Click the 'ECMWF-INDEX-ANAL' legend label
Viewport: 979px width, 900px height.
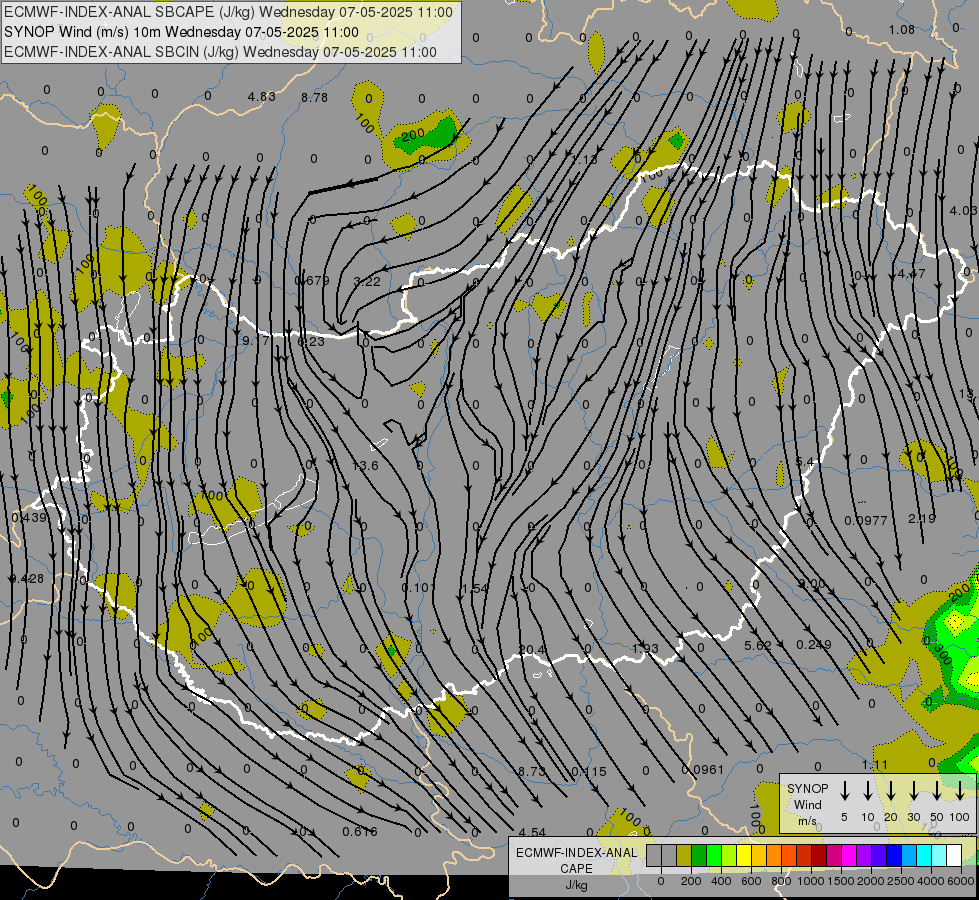tap(576, 853)
